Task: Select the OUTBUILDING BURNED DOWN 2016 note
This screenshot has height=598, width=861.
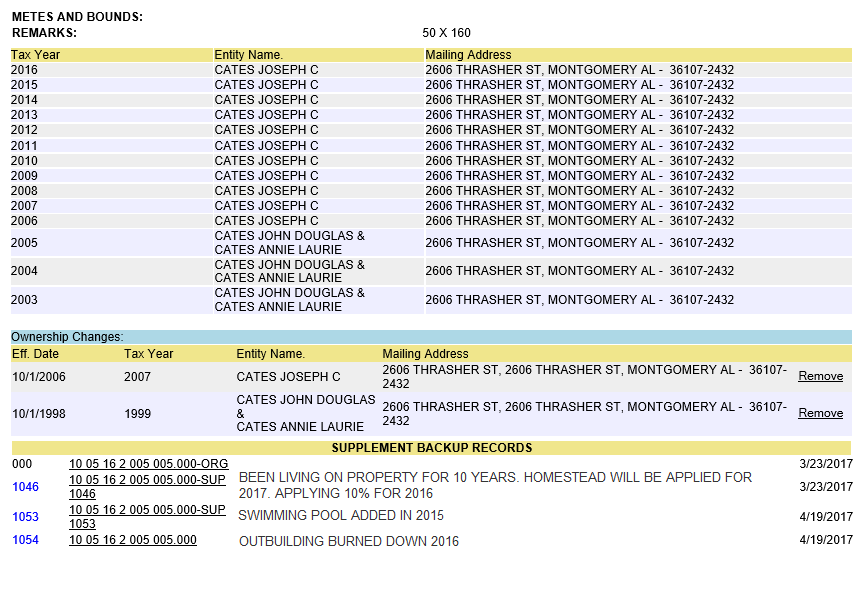Action: click(x=348, y=541)
